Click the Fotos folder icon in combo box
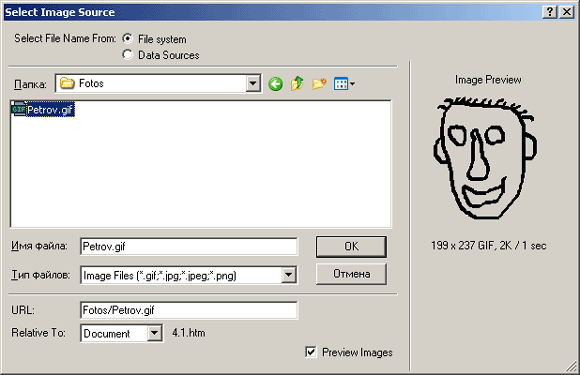Image resolution: width=580 pixels, height=375 pixels. click(67, 83)
